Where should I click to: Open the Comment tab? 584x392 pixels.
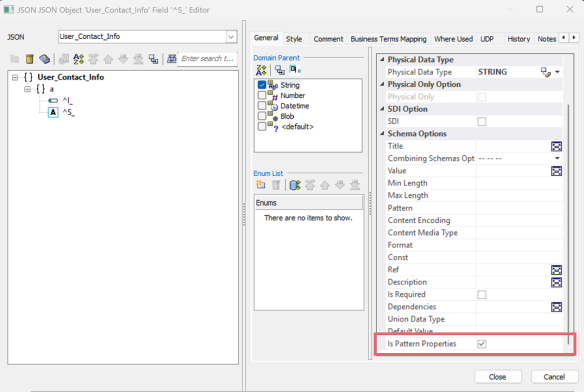tap(328, 39)
